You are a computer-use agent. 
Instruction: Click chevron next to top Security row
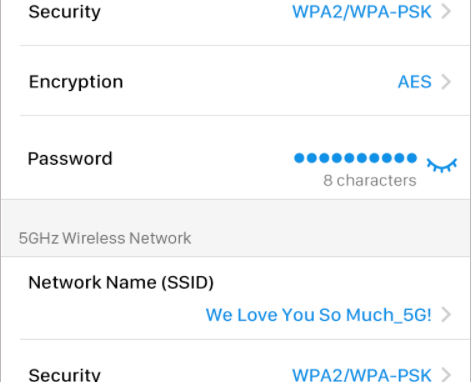(x=446, y=11)
